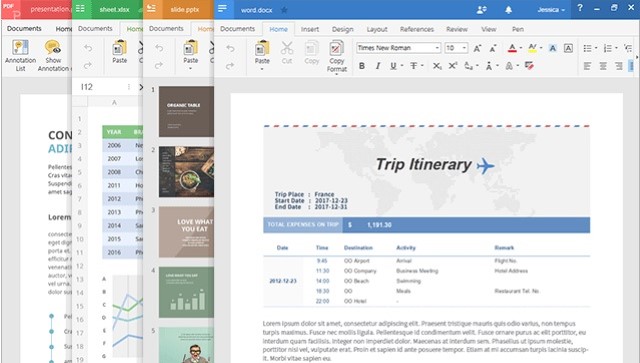Image resolution: width=640 pixels, height=363 pixels.
Task: Select slide 4 green chart thumbnail
Action: coord(186,292)
